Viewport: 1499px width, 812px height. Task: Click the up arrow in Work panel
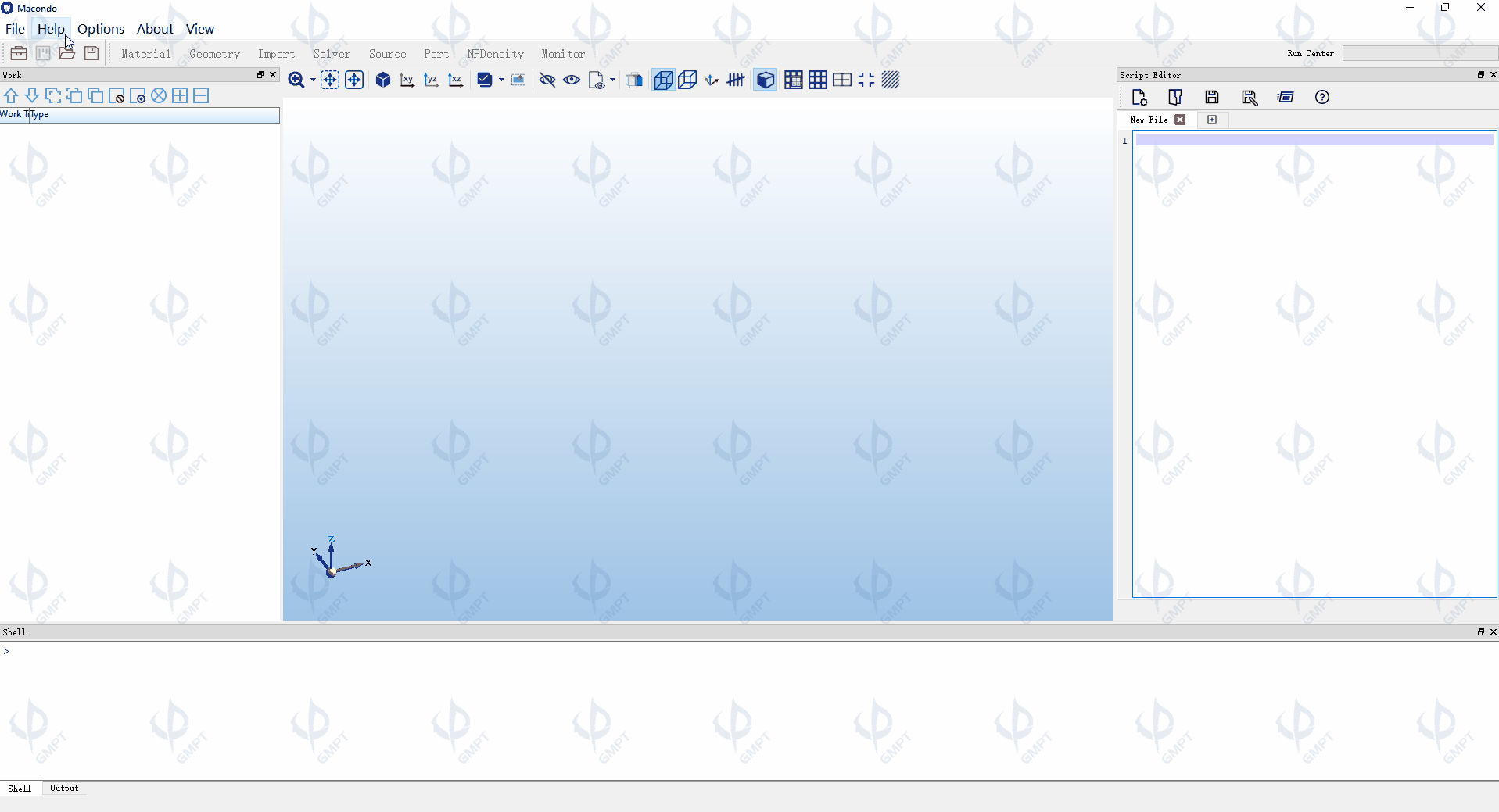pyautogui.click(x=11, y=95)
